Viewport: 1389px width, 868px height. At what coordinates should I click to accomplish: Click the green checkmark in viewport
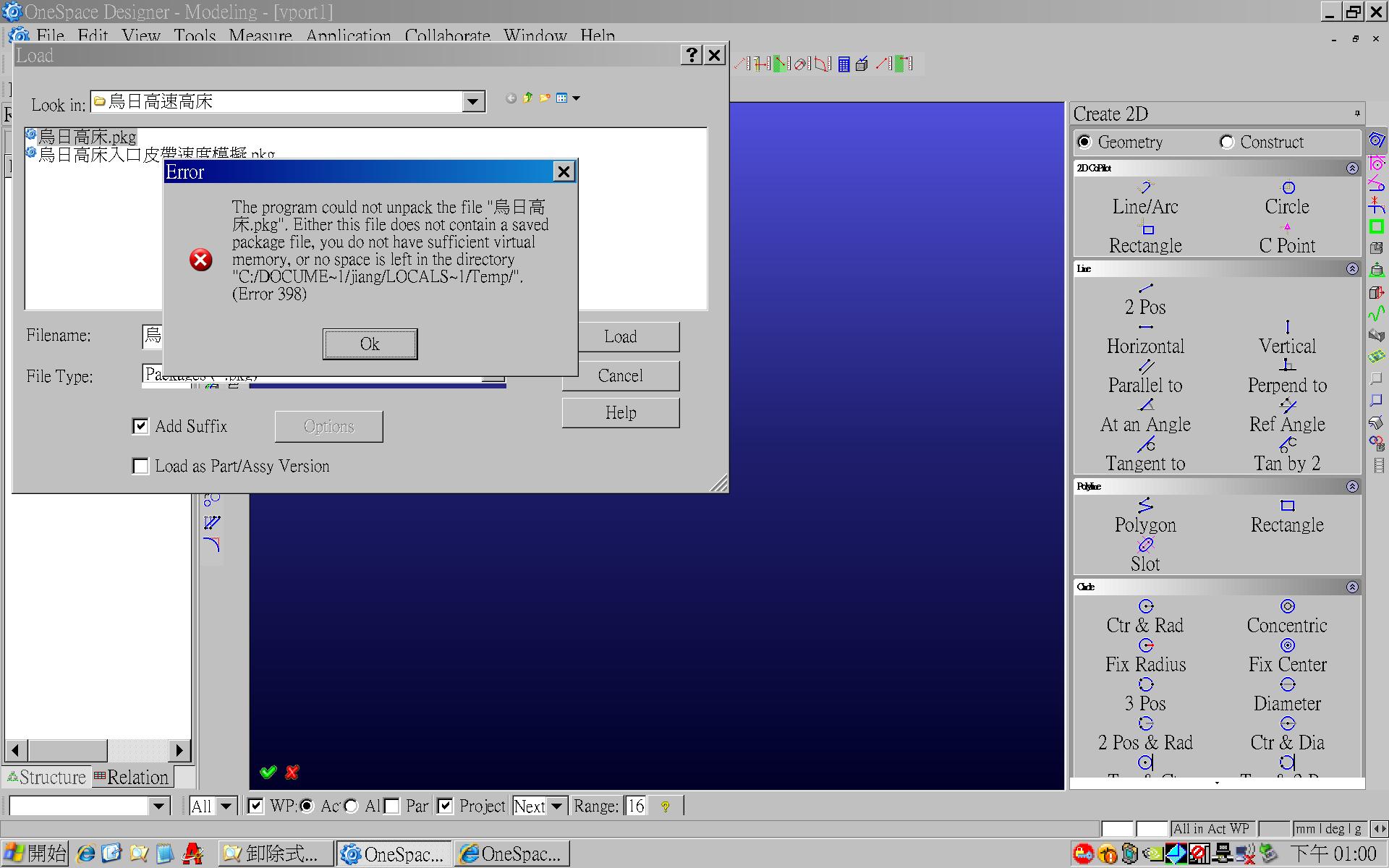(268, 772)
